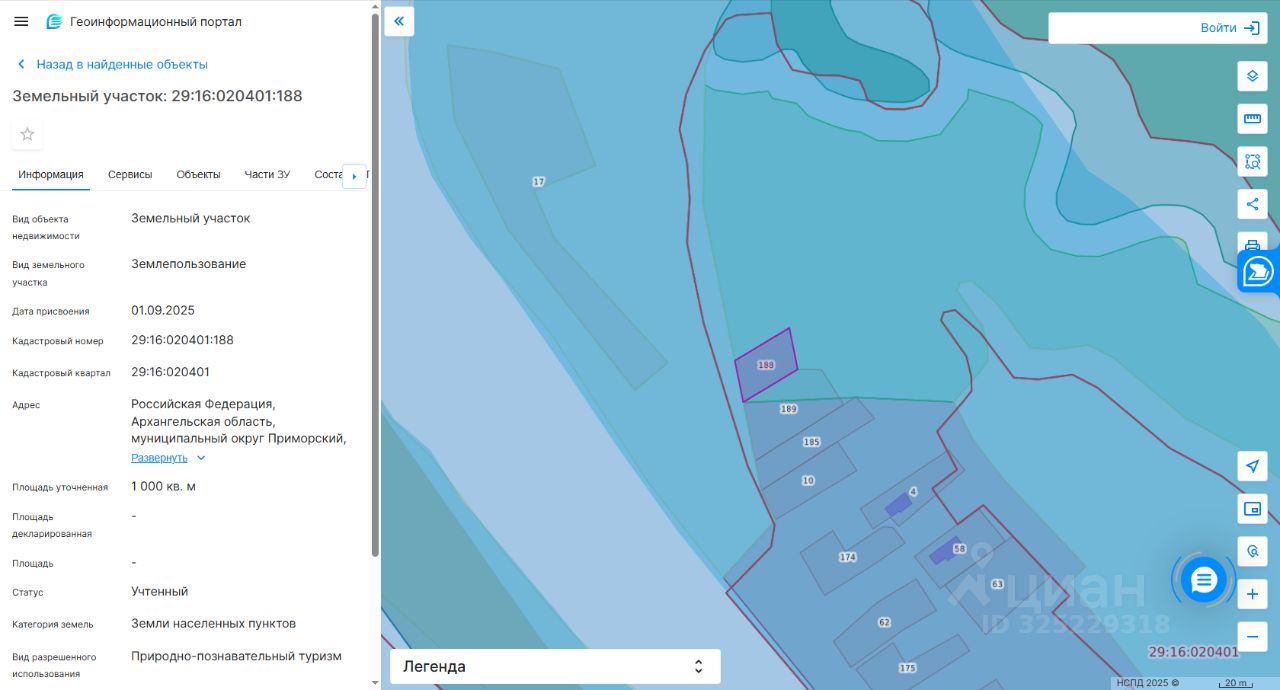
Task: Open the hamburger main menu
Action: [x=21, y=21]
